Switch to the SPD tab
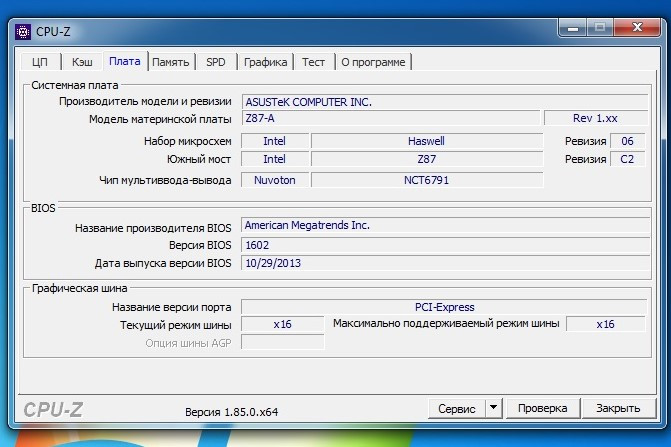This screenshot has height=447, width=671. 216,62
